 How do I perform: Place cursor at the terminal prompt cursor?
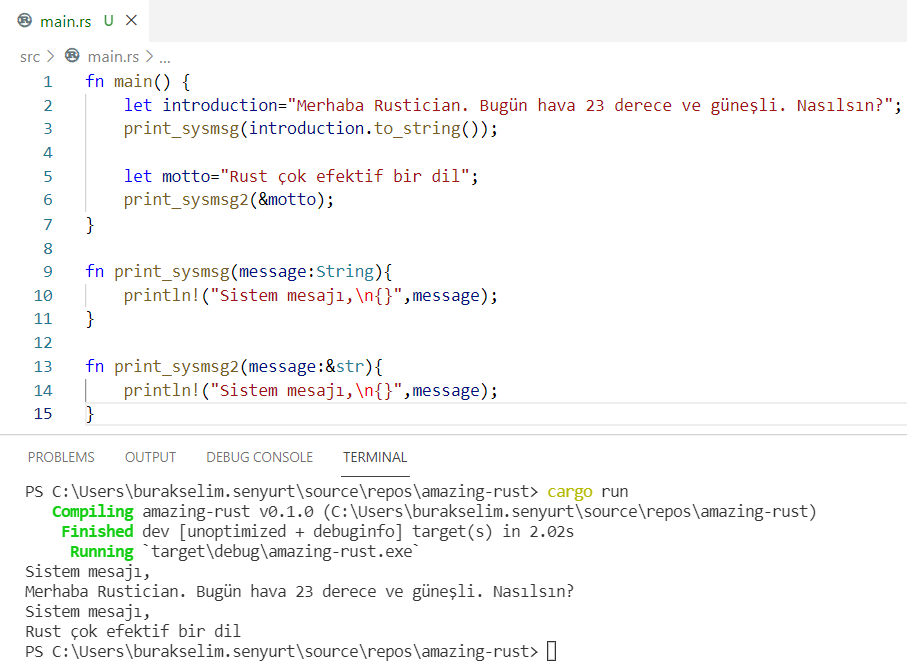[551, 651]
